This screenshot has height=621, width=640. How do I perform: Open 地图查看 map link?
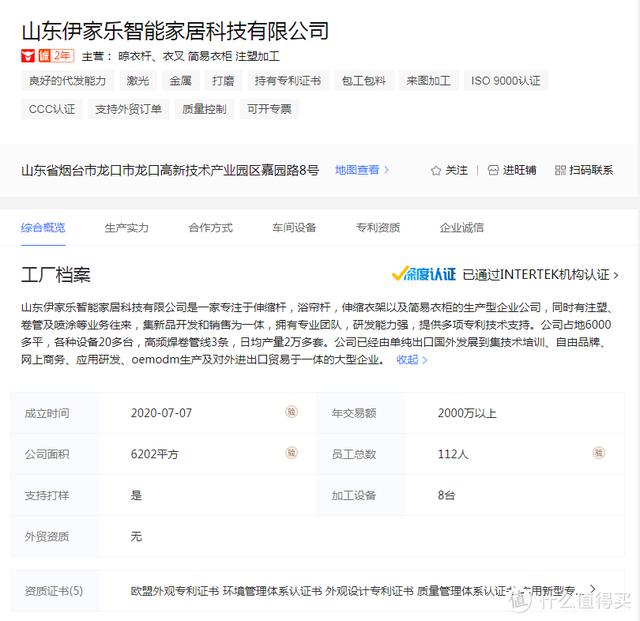coord(362,170)
